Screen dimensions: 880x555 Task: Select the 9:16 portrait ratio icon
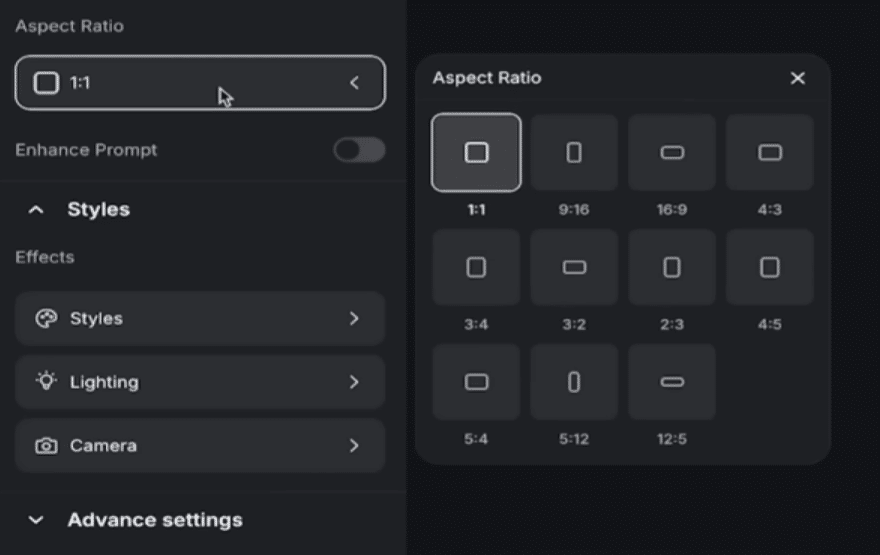(574, 153)
